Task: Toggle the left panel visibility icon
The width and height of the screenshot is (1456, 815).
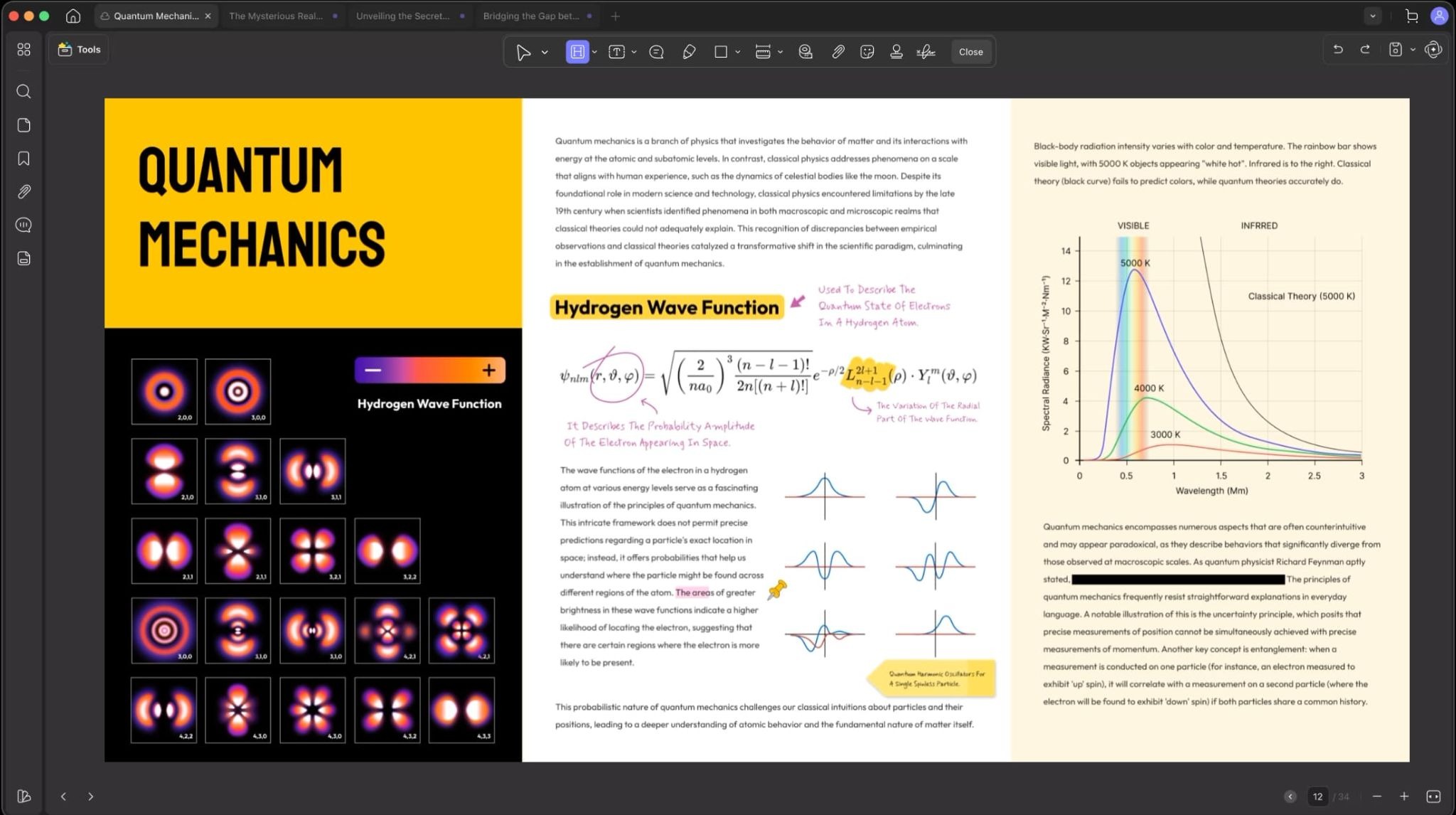Action: click(23, 796)
